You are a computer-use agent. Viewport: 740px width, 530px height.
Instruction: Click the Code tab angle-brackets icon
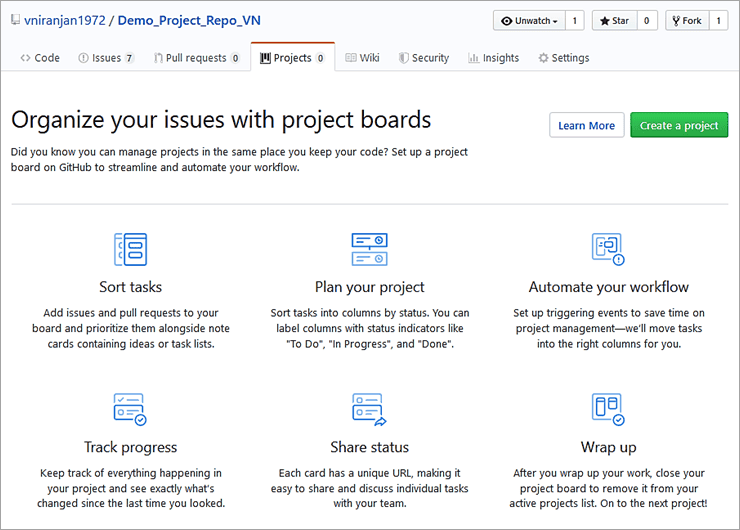click(x=25, y=58)
